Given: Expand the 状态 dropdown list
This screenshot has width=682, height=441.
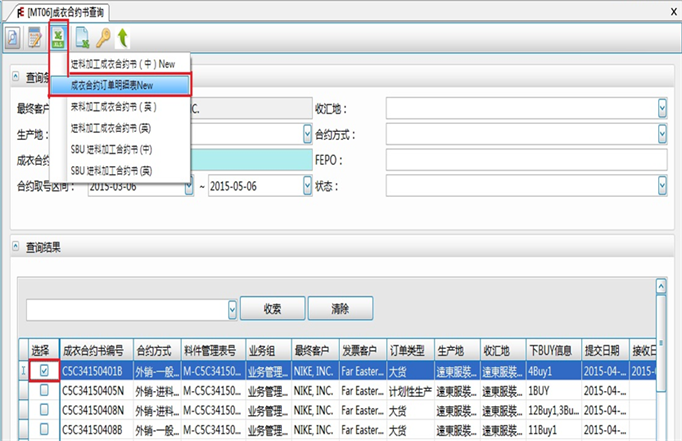Looking at the screenshot, I should (662, 186).
